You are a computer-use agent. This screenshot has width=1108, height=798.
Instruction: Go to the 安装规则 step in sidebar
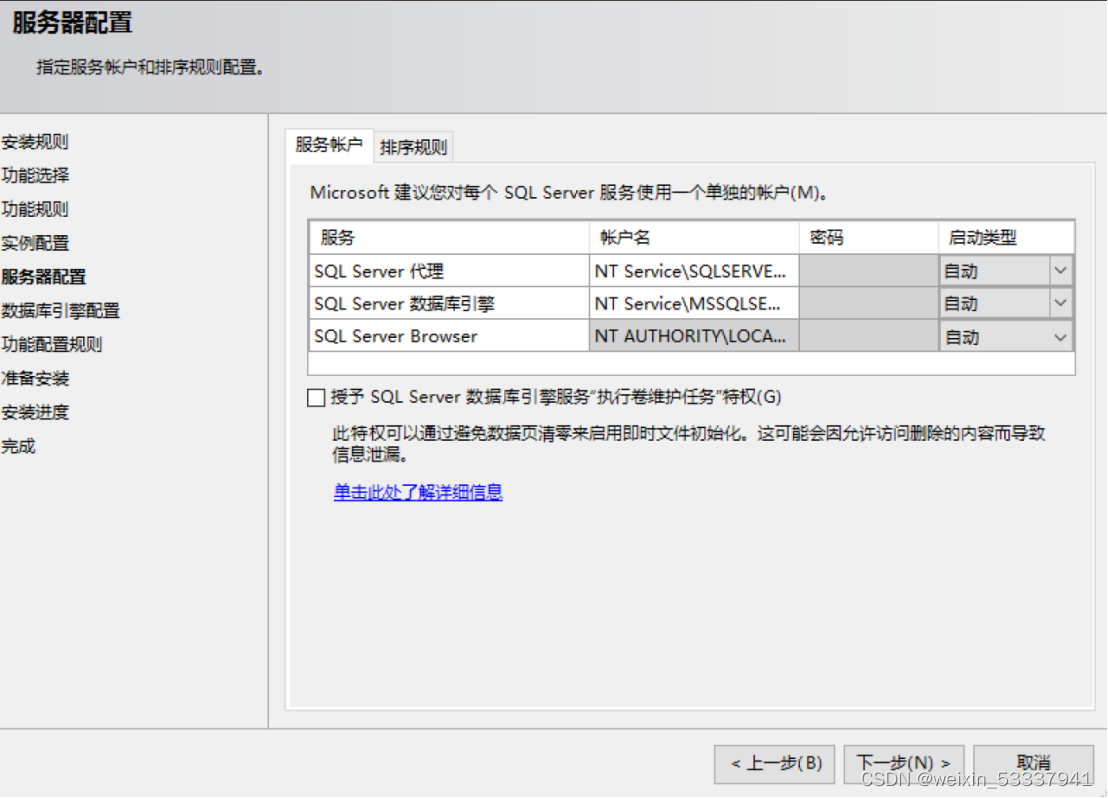coord(35,142)
